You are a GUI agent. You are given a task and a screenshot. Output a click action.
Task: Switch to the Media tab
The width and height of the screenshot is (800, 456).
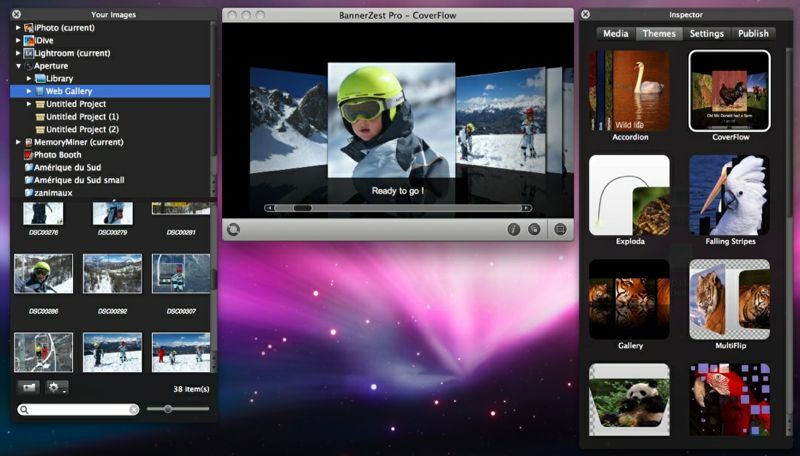[x=616, y=34]
